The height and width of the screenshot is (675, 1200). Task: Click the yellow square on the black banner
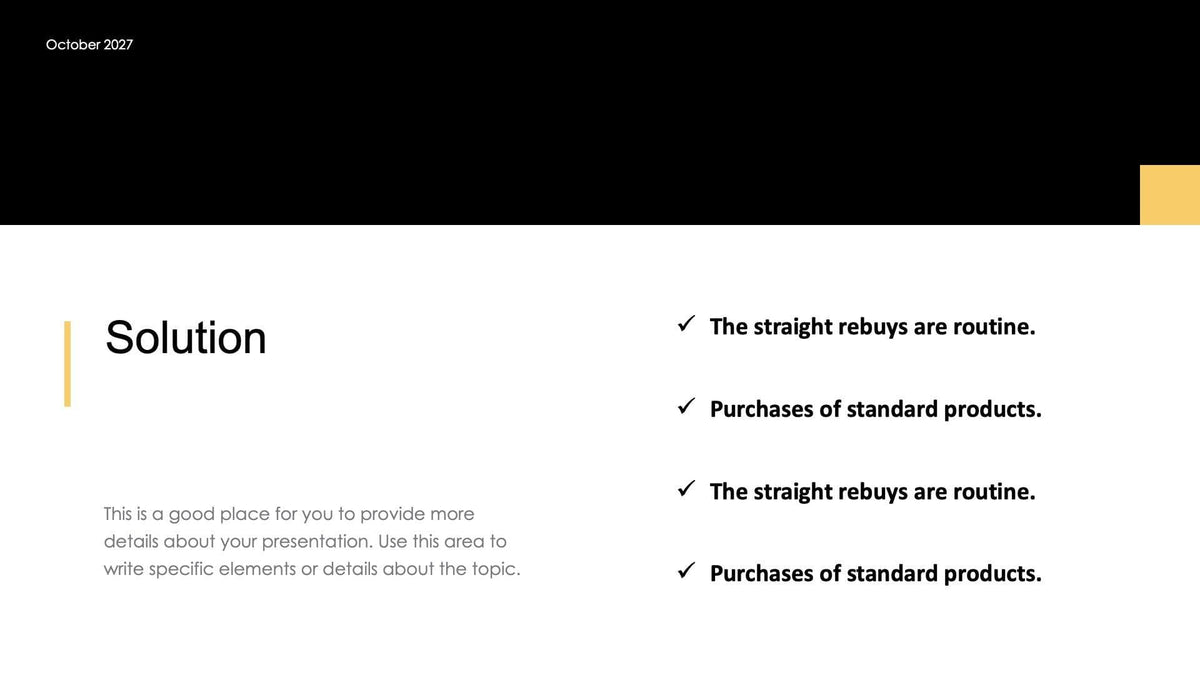tap(1169, 195)
